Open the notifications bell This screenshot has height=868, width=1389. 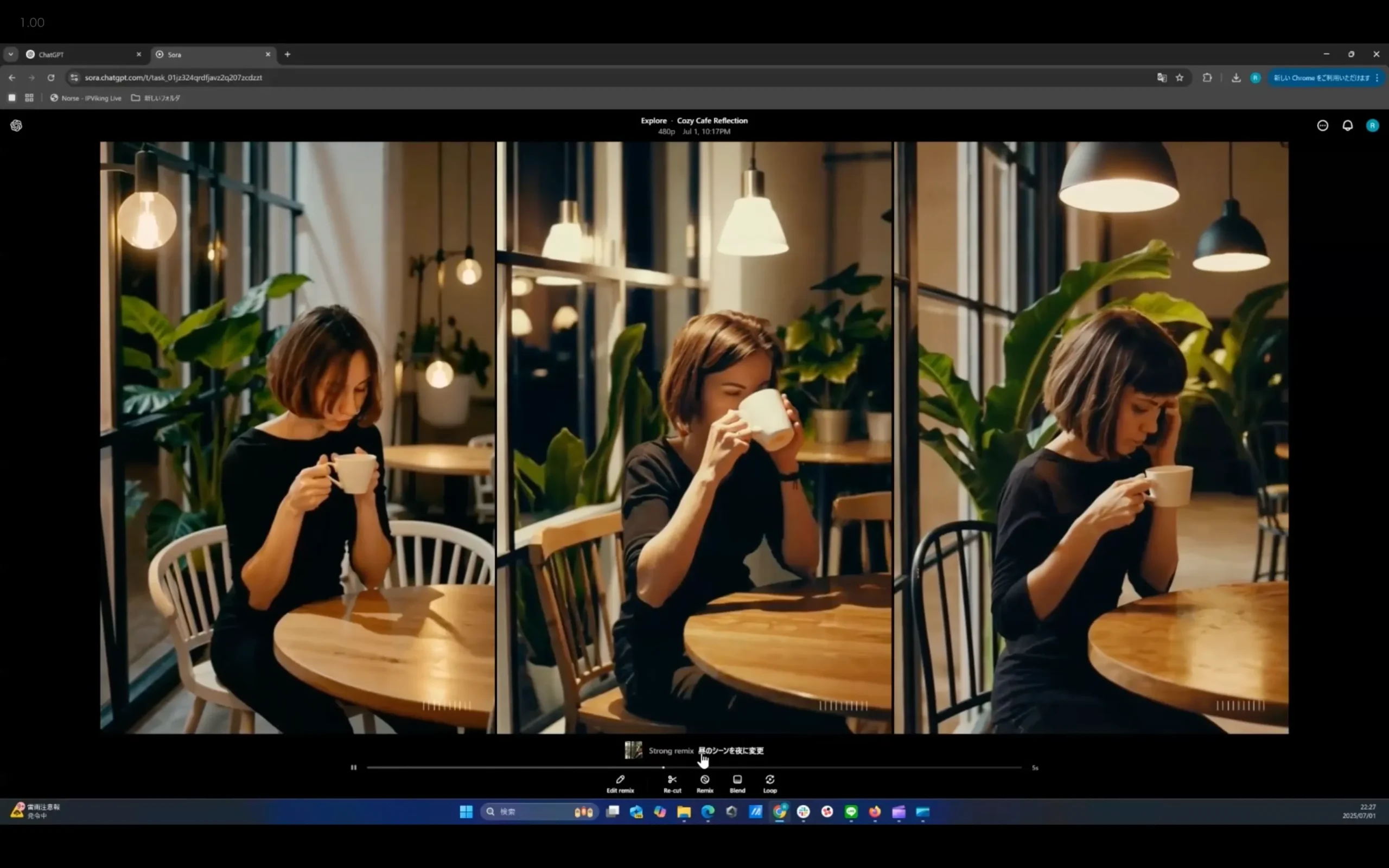coord(1347,126)
